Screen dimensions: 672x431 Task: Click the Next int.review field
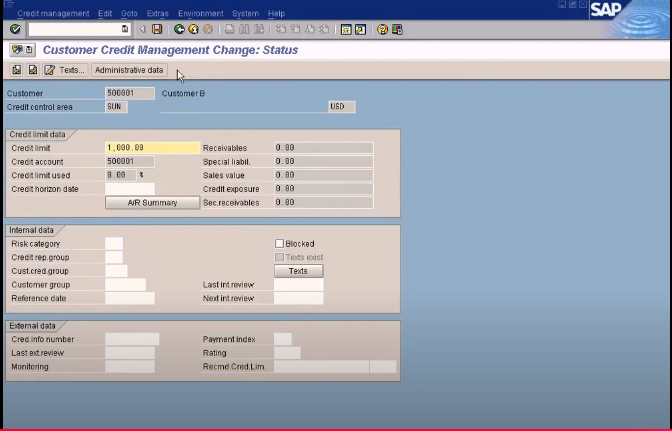pyautogui.click(x=299, y=298)
